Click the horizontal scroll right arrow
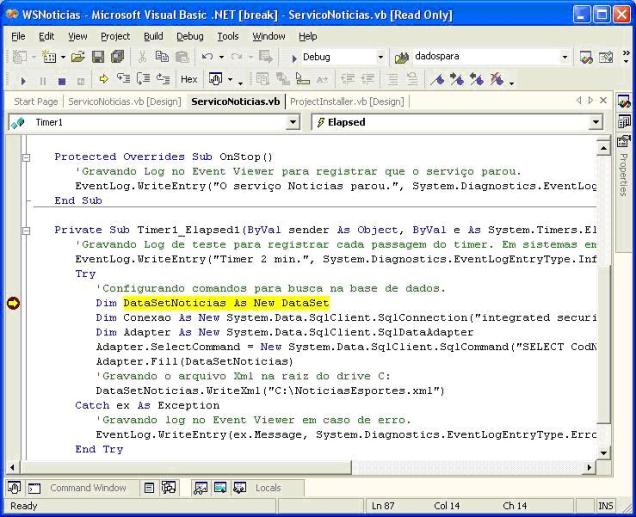Screen dimensions: 636x517 pyautogui.click(x=589, y=468)
